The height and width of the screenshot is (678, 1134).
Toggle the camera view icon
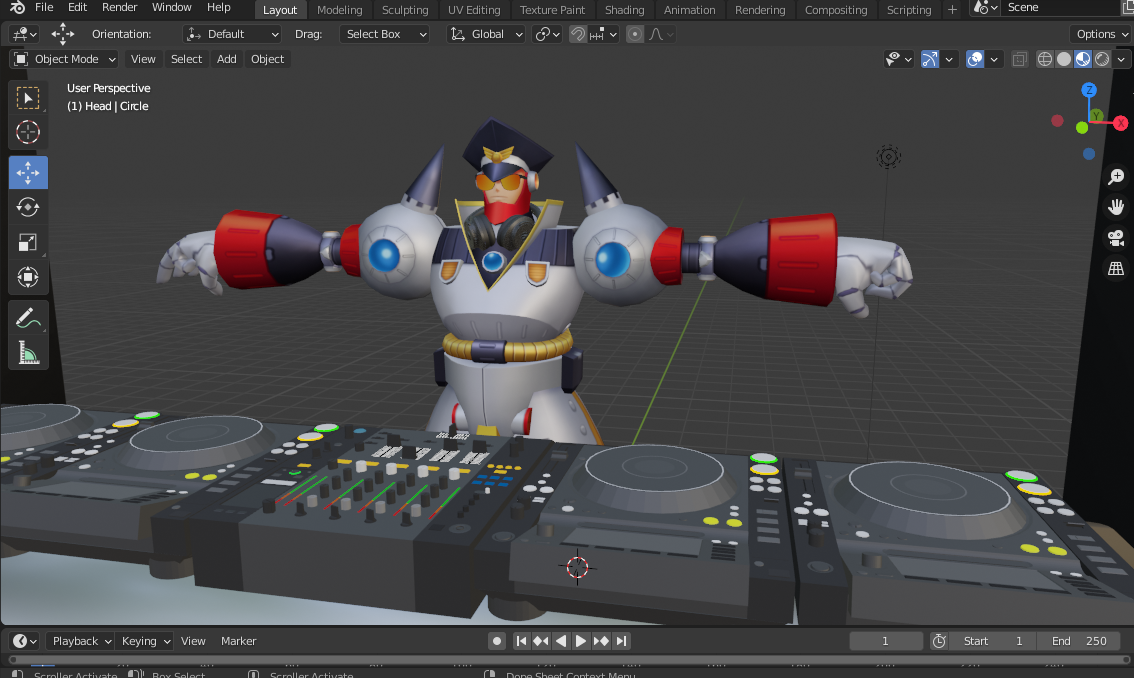point(1116,238)
